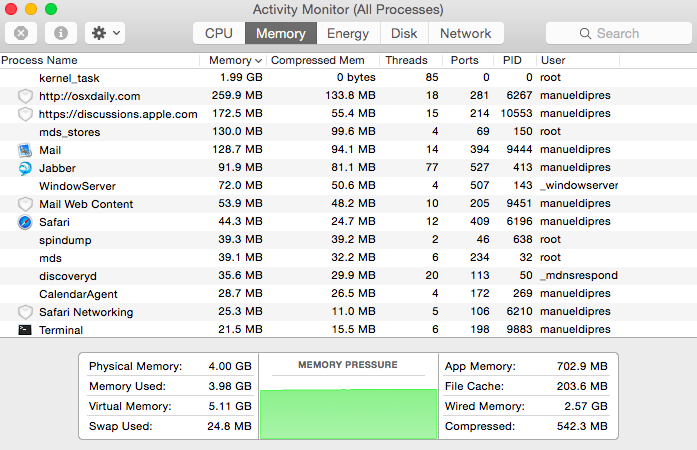Click the Terminal app icon
This screenshot has height=450, width=697.
pyautogui.click(x=25, y=330)
